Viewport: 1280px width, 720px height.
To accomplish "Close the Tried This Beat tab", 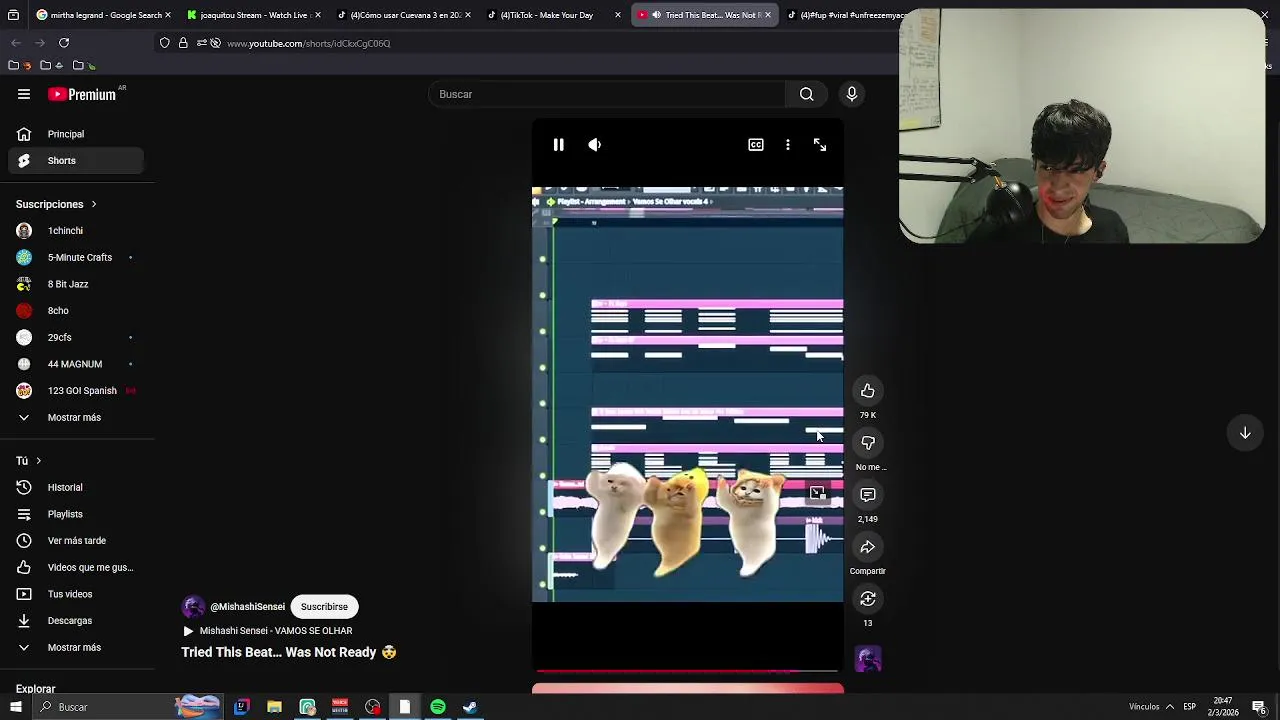I will pyautogui.click(x=769, y=15).
